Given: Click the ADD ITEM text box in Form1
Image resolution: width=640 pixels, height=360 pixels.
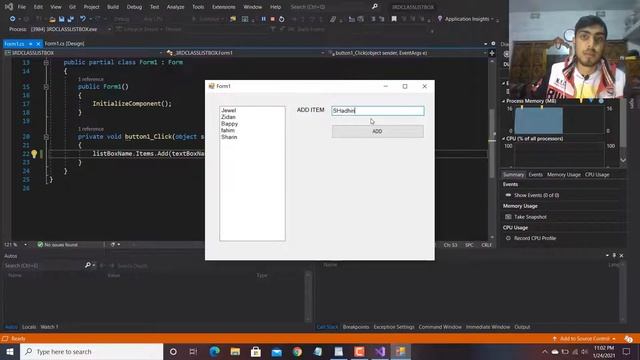Looking at the screenshot, I should coord(378,111).
